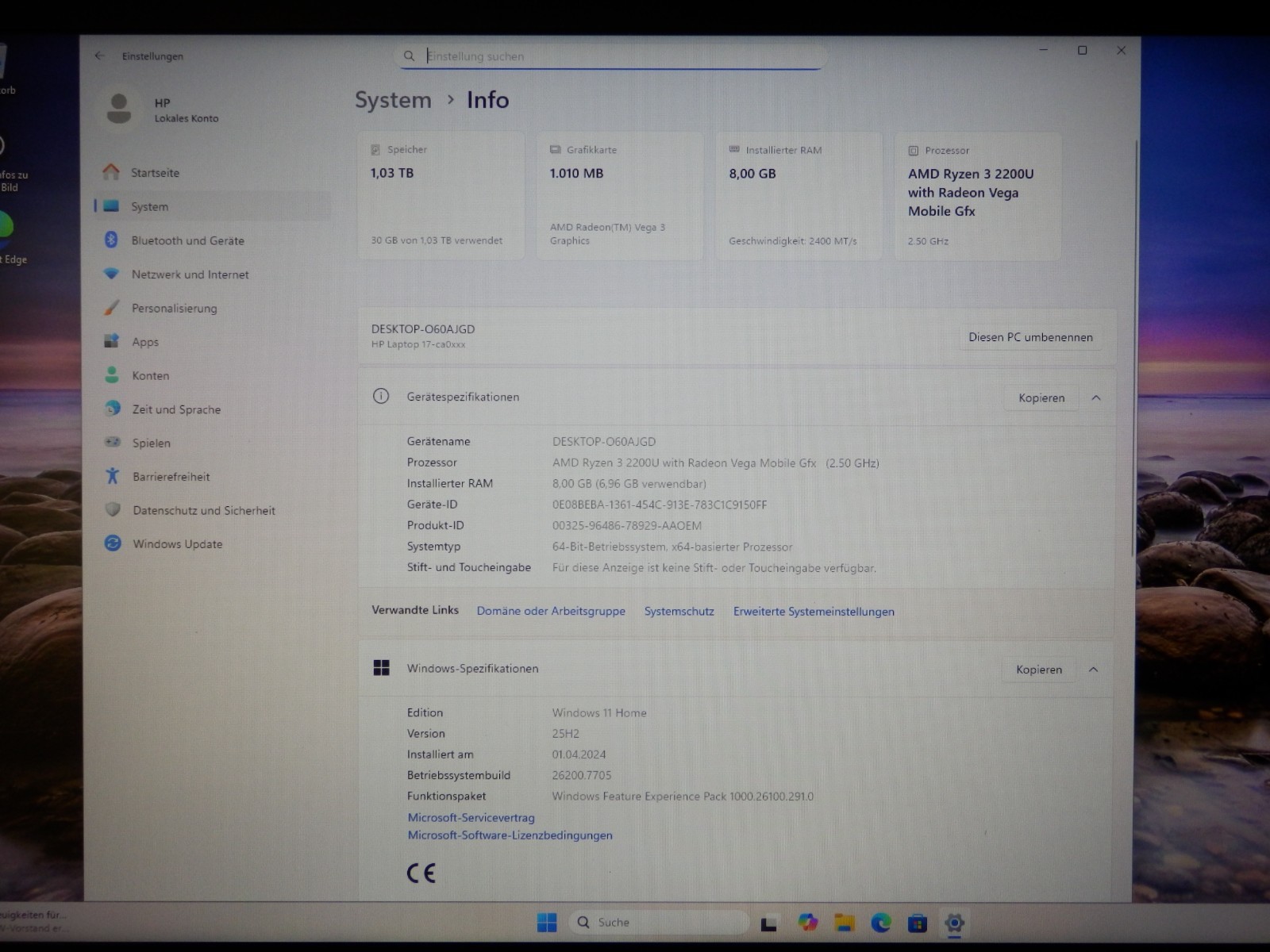This screenshot has width=1270, height=952.
Task: Click the info circle icon by Gerätespezifikationen
Action: click(381, 396)
